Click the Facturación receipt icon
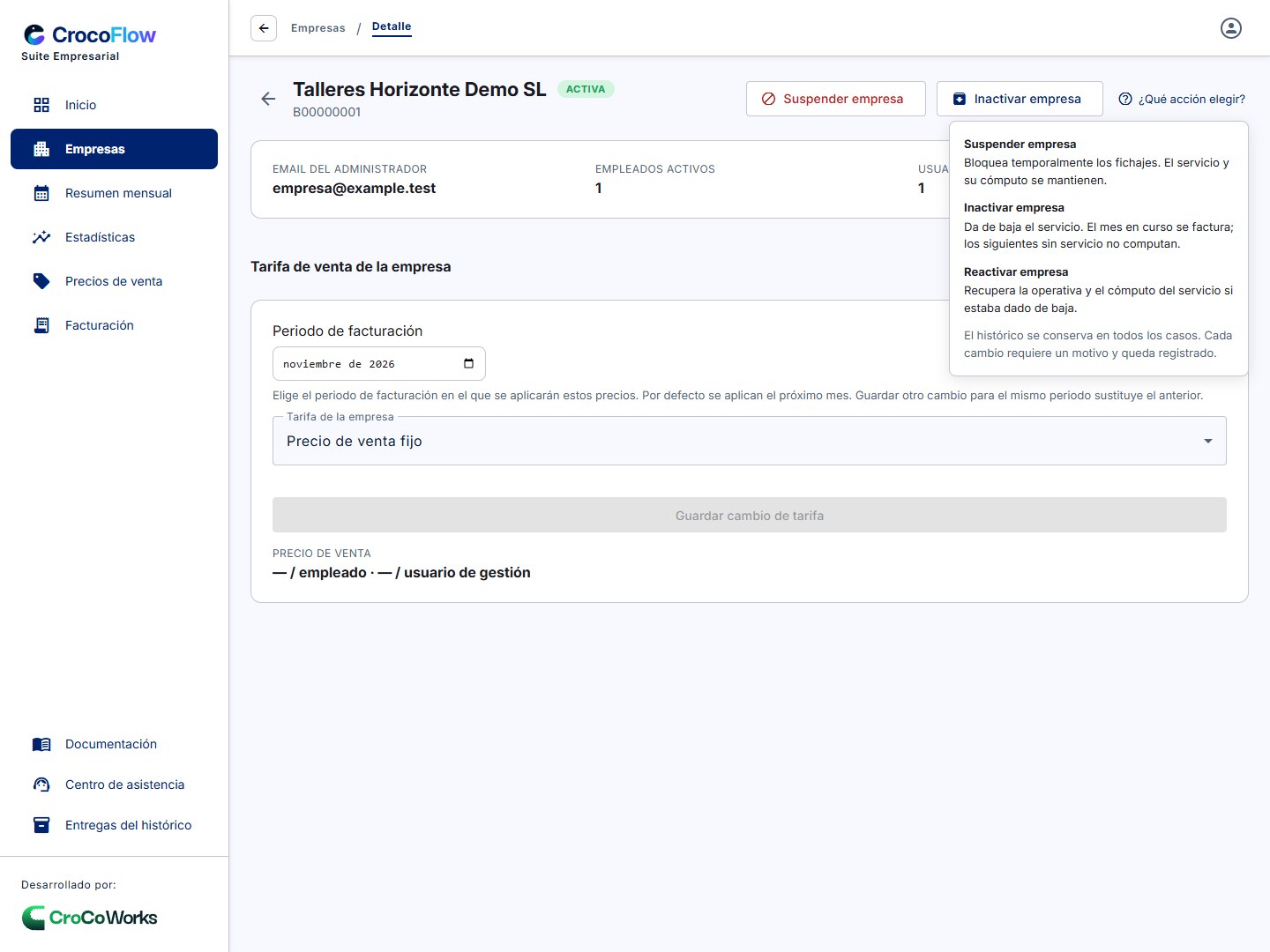The width and height of the screenshot is (1270, 952). click(x=41, y=325)
